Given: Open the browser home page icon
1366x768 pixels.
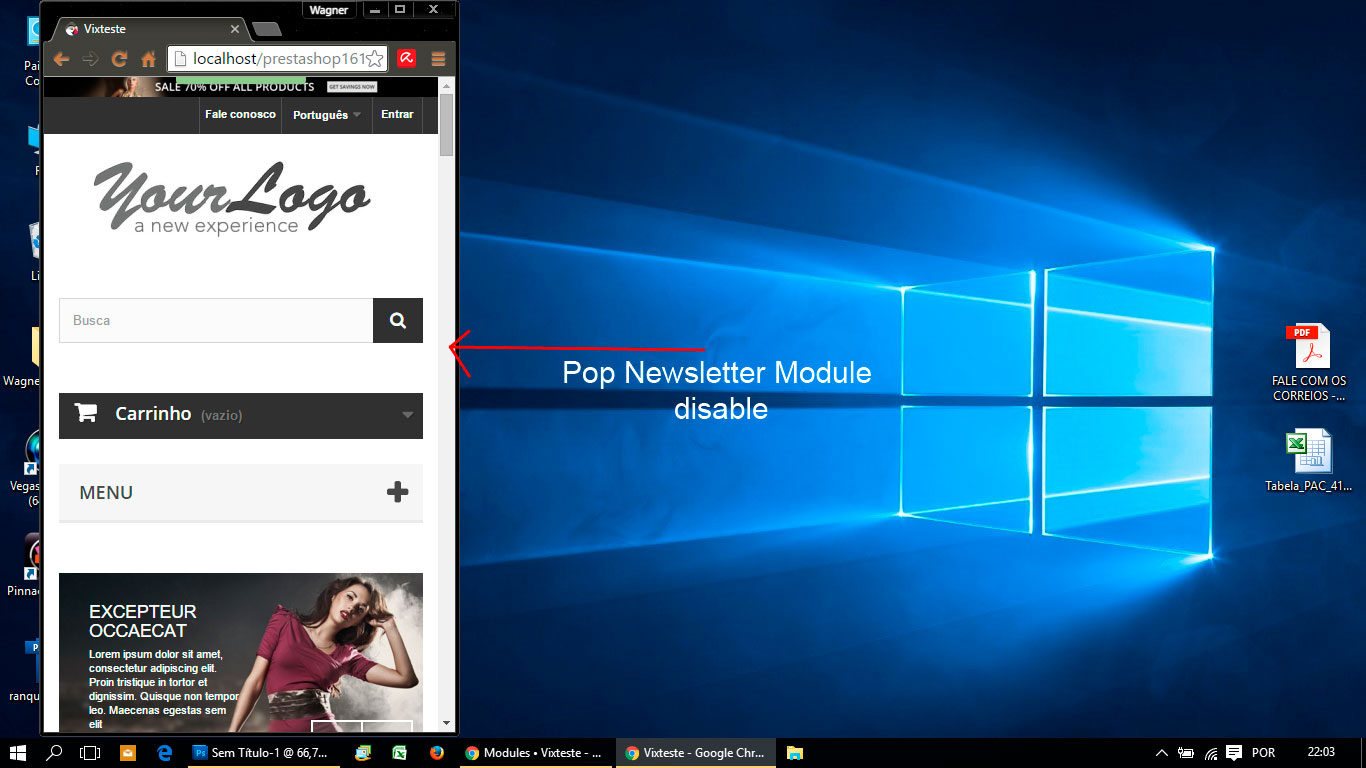Looking at the screenshot, I should click(148, 59).
